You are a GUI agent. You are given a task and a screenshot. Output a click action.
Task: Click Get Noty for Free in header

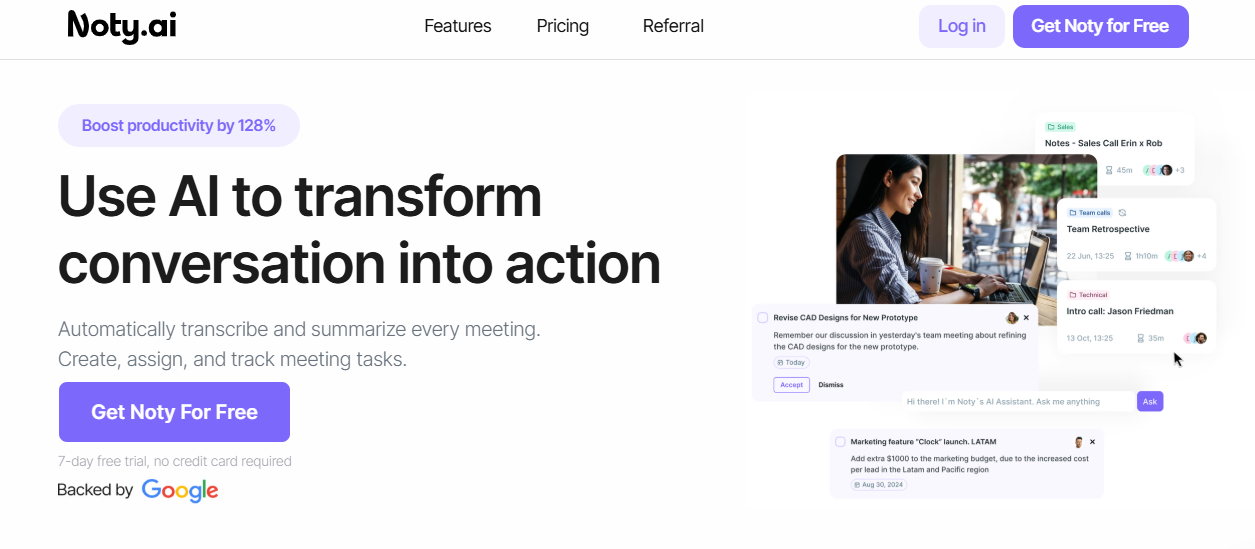(1100, 26)
